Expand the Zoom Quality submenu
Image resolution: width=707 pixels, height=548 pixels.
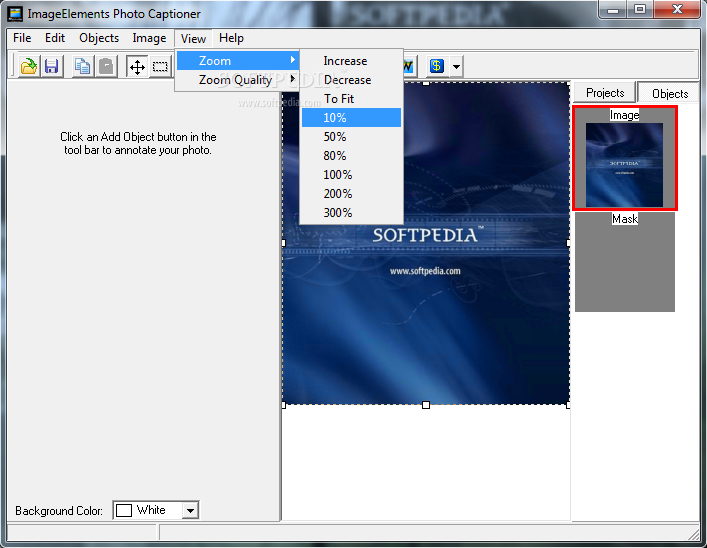[237, 80]
